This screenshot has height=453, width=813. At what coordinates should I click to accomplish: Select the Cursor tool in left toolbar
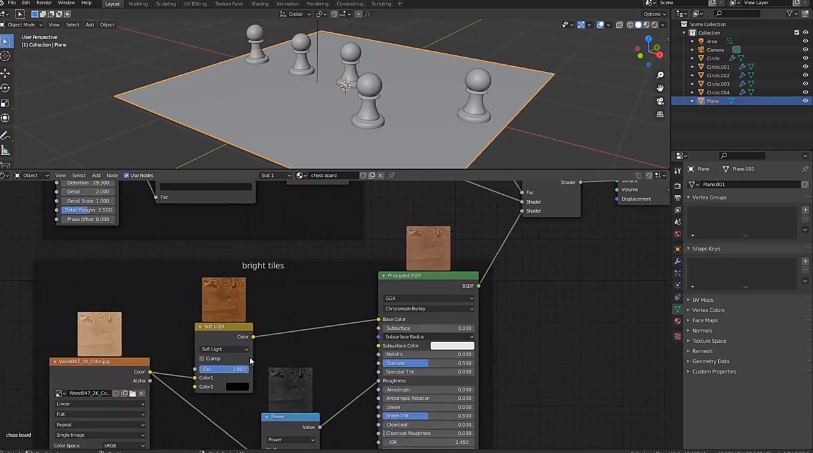click(6, 57)
